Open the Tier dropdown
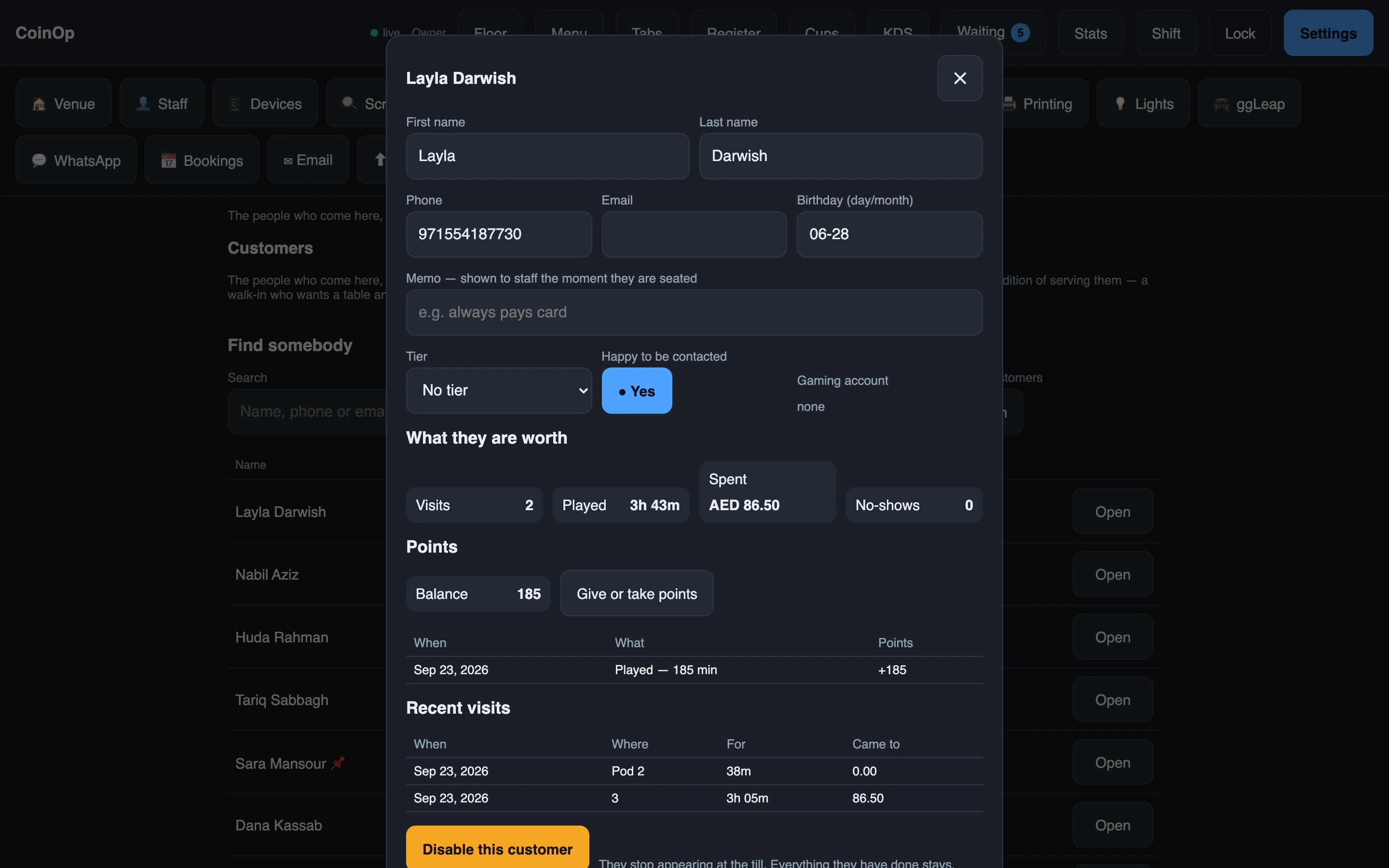This screenshot has height=868, width=1389. [499, 391]
